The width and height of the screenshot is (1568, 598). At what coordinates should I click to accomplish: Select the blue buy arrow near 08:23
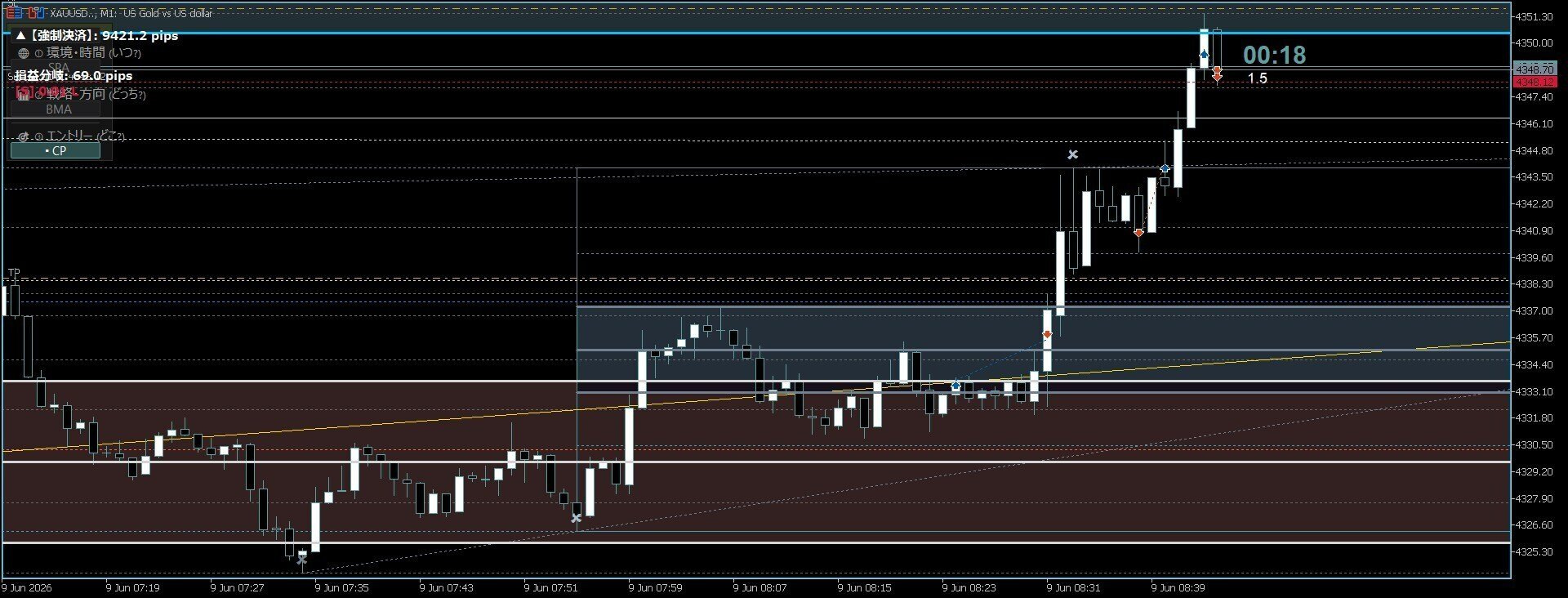[955, 386]
